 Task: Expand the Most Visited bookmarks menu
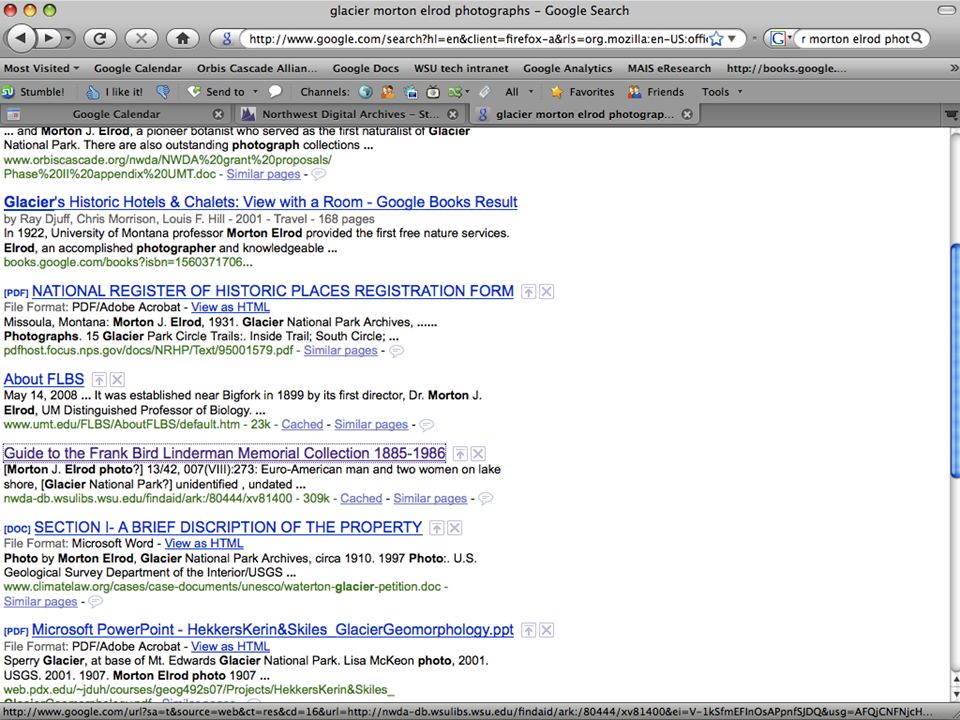coord(42,69)
